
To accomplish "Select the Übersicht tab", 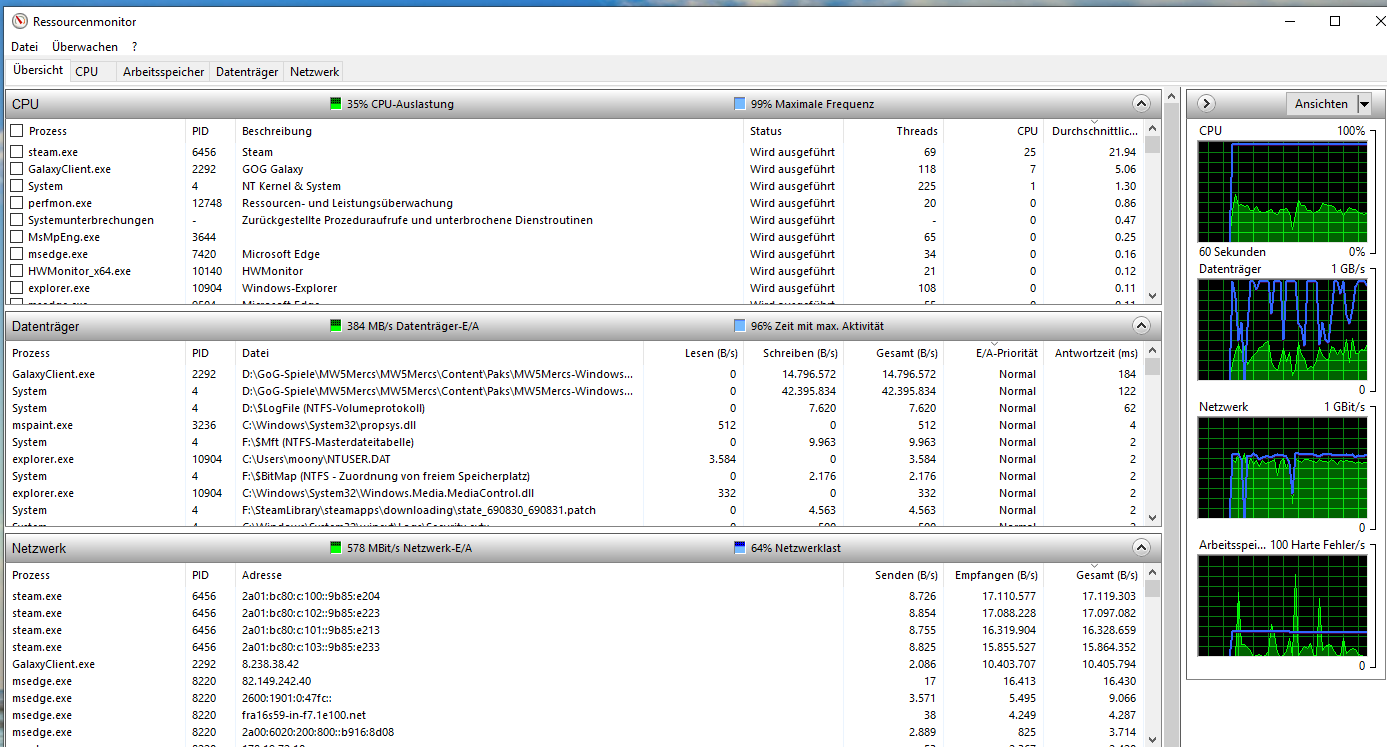I will coord(38,71).
